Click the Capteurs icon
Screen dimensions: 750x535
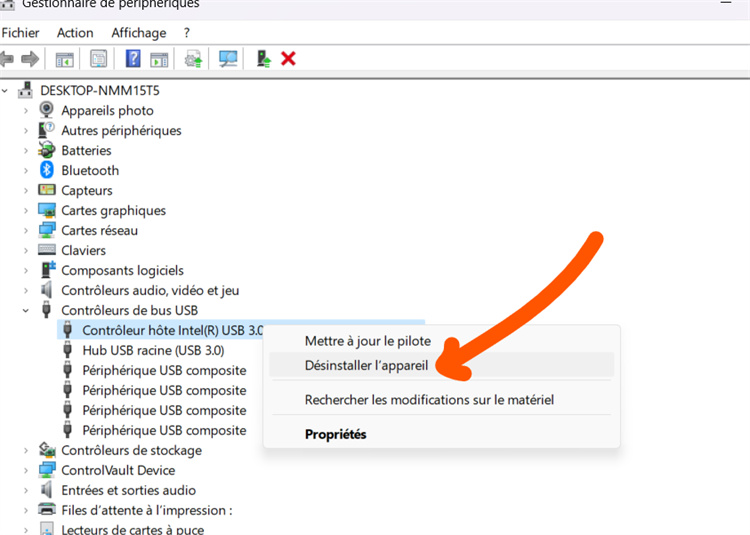(46, 190)
